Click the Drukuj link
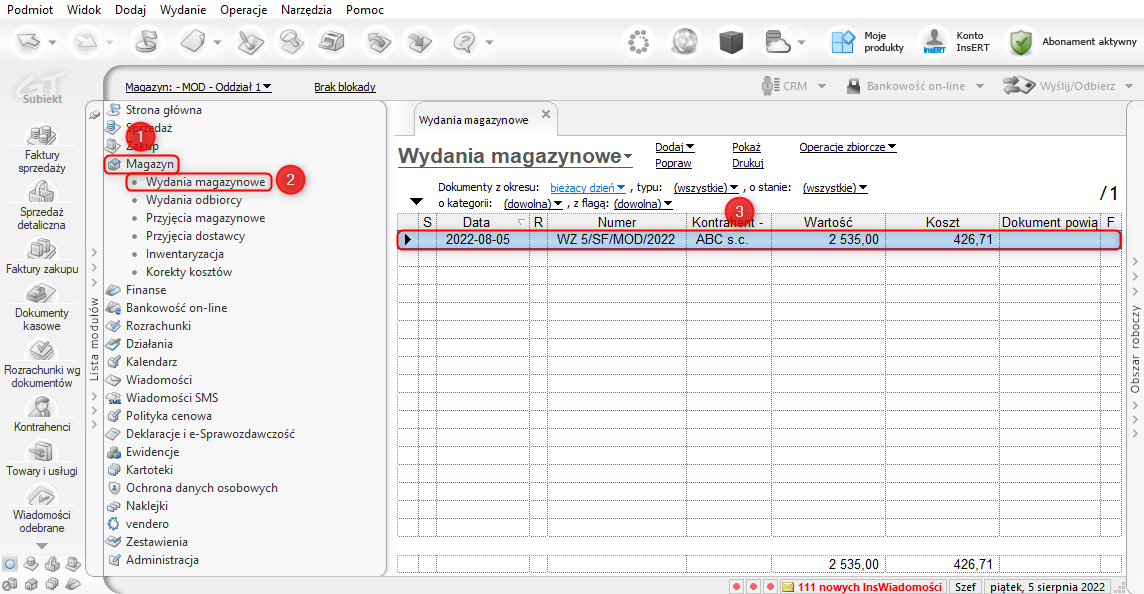Image resolution: width=1144 pixels, height=594 pixels. pyautogui.click(x=748, y=163)
